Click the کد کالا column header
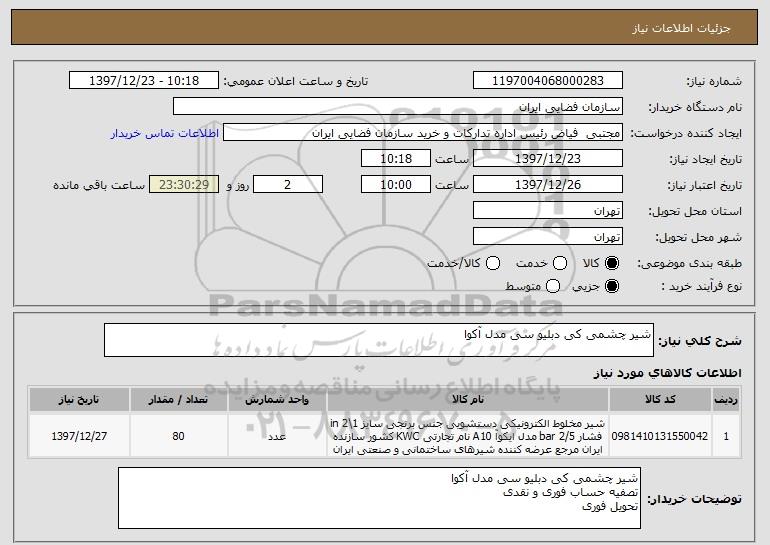Image resolution: width=770 pixels, height=545 pixels. (x=660, y=399)
